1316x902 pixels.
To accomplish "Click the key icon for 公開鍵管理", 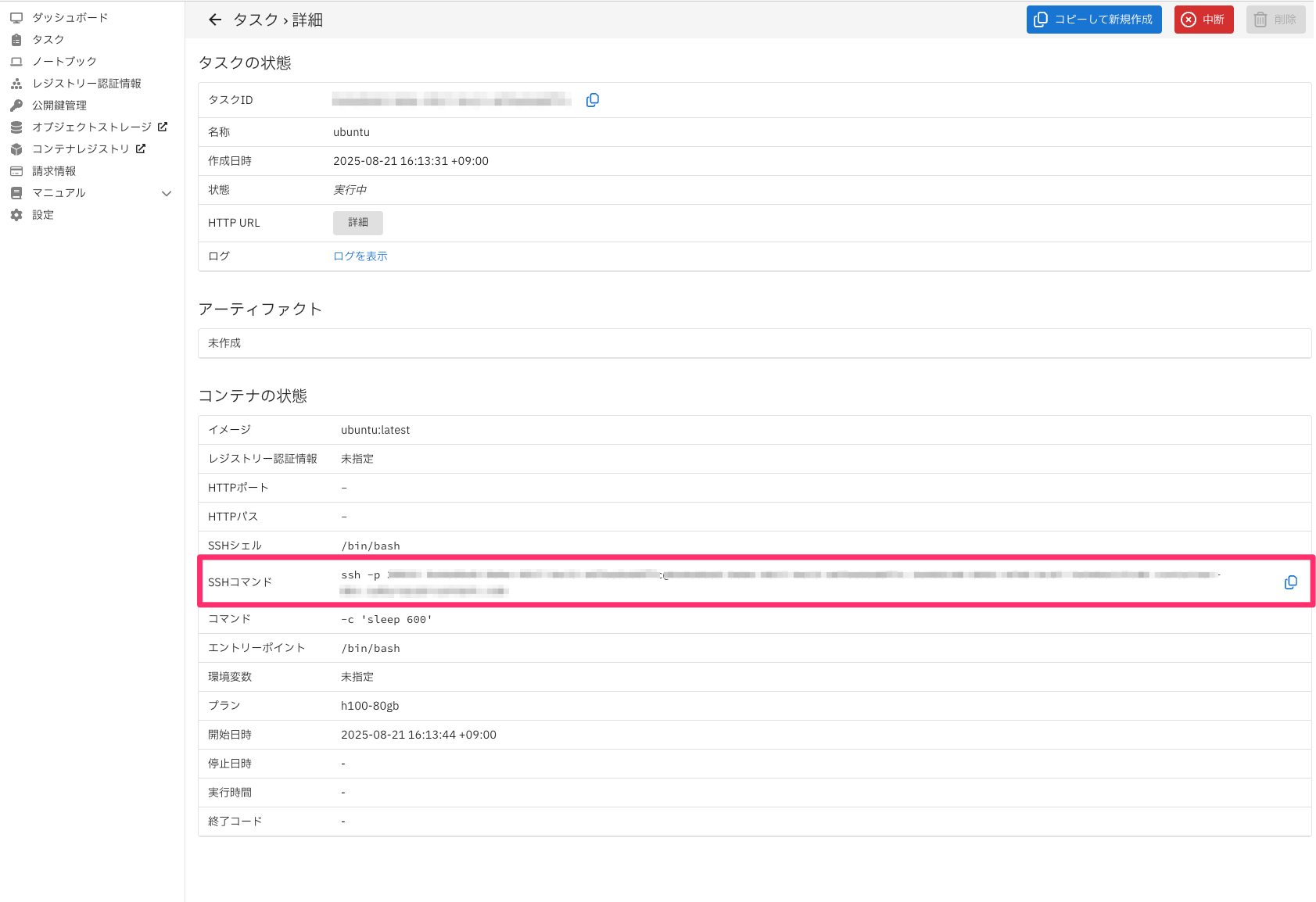I will tap(16, 105).
